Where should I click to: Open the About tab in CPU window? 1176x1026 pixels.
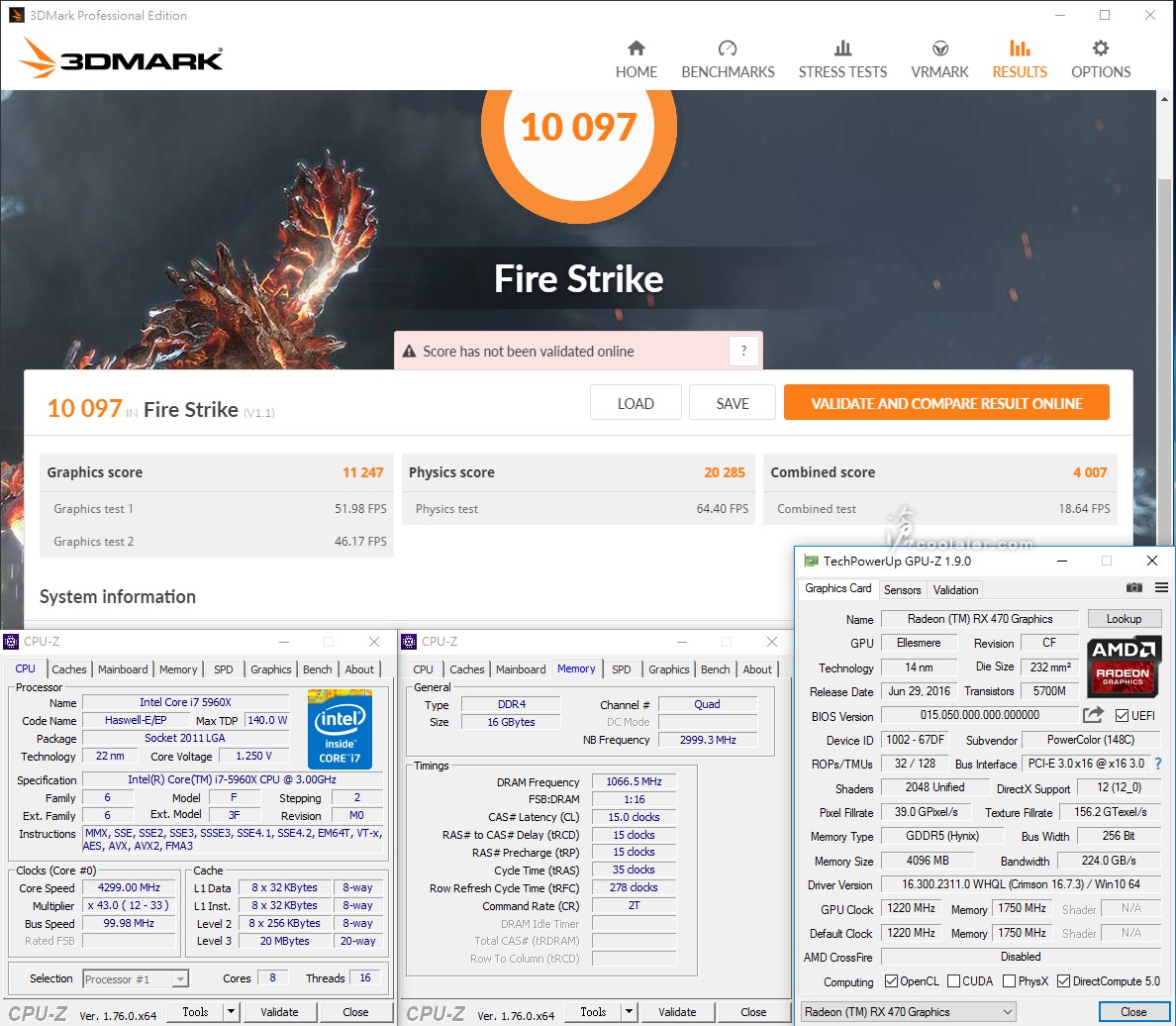click(359, 668)
